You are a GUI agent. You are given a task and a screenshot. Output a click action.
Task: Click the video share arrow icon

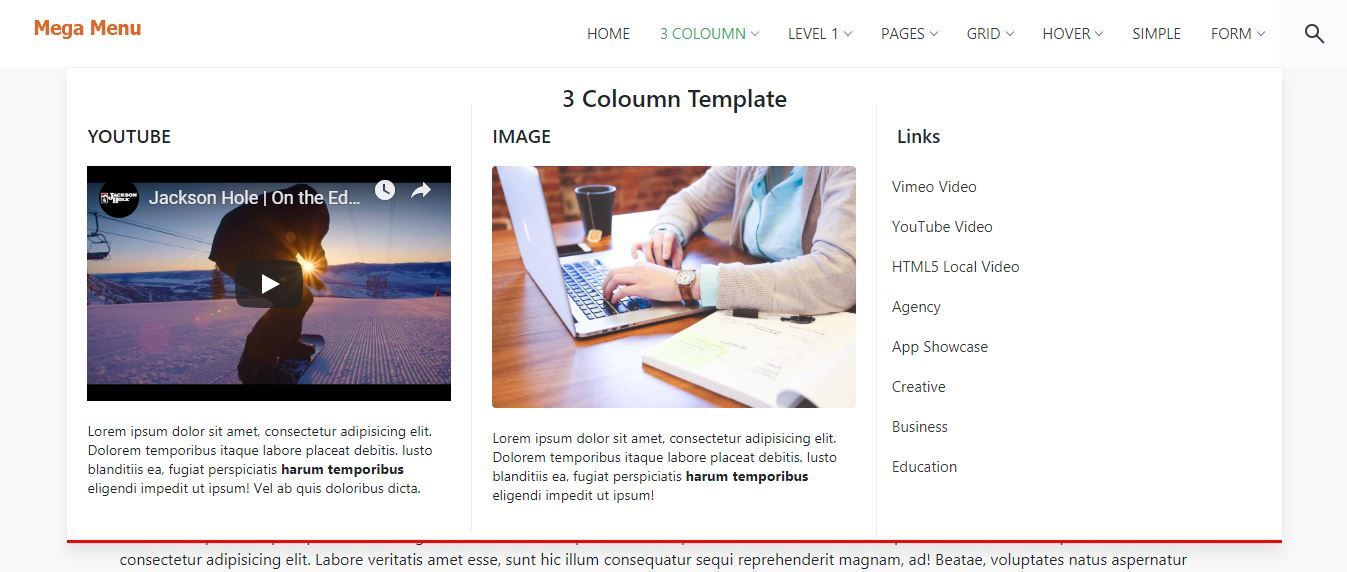tap(421, 190)
